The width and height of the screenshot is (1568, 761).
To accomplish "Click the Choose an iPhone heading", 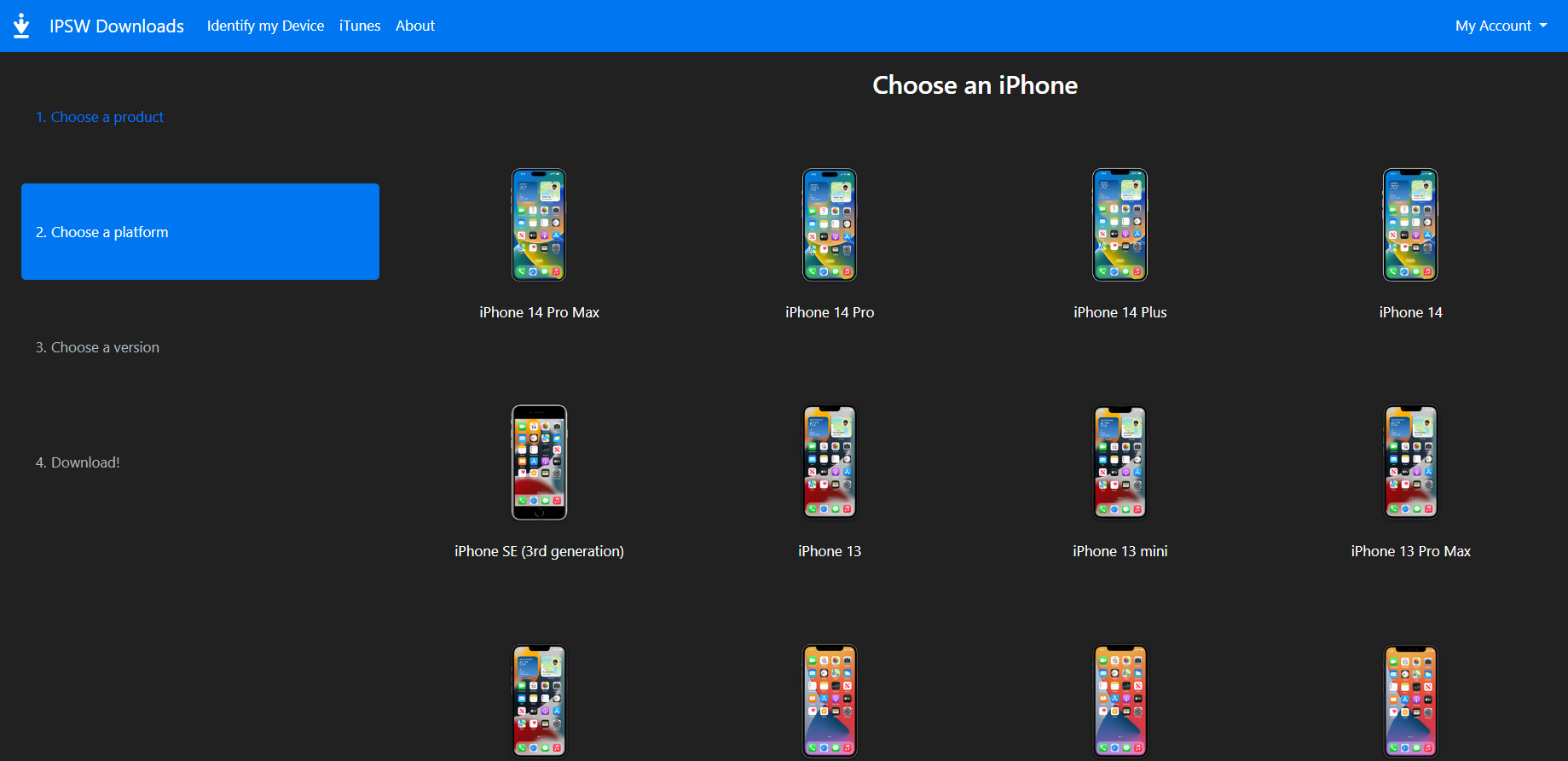I will point(975,85).
